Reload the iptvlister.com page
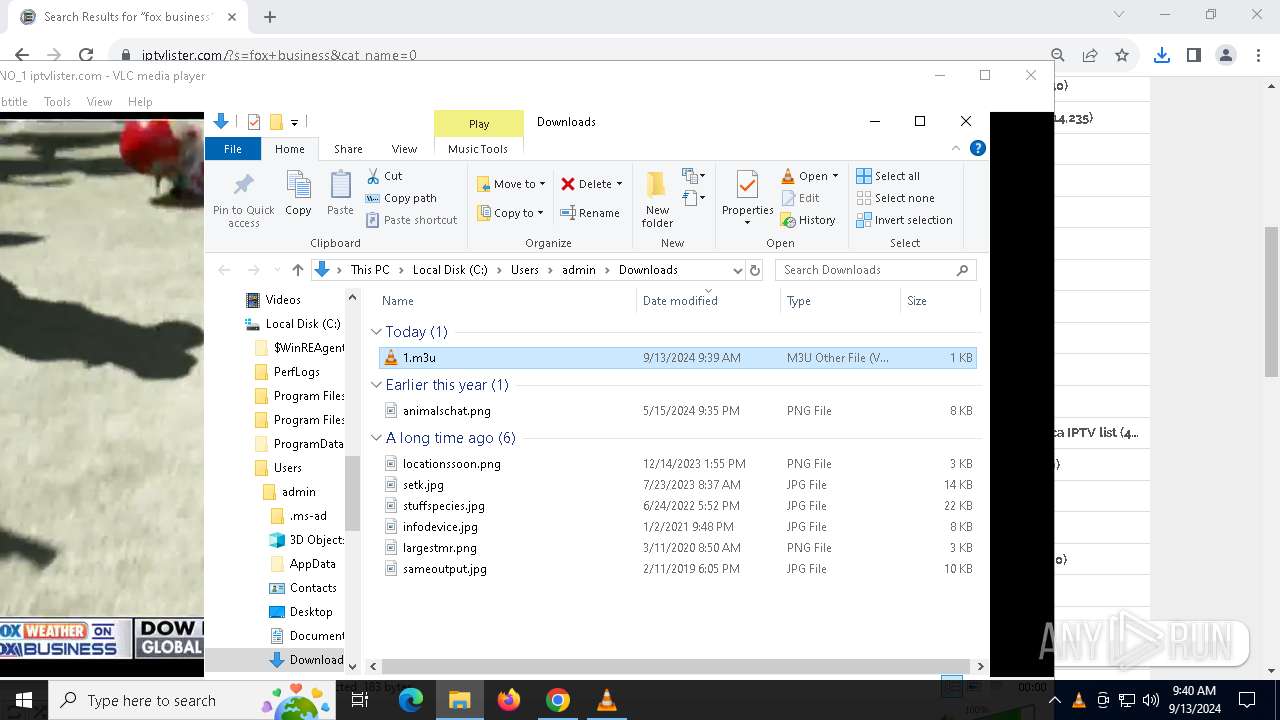The width and height of the screenshot is (1280, 720). [86, 55]
